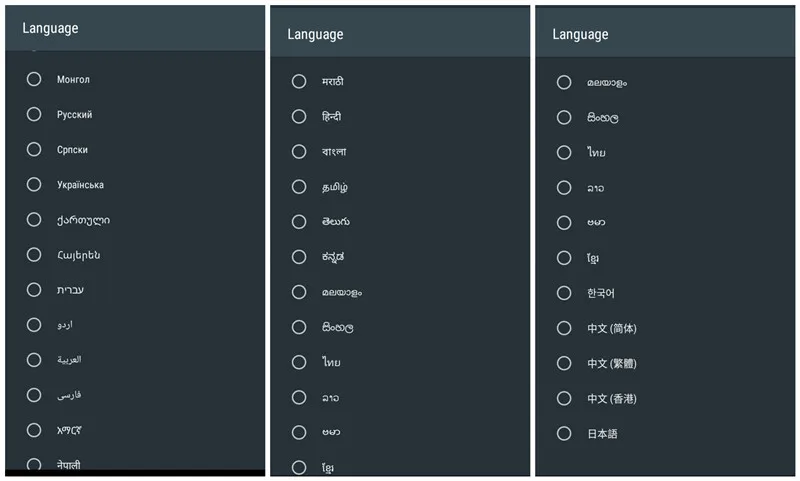Pick the עברית (Hebrew) radio button
The height and width of the screenshot is (481, 800).
click(x=34, y=290)
